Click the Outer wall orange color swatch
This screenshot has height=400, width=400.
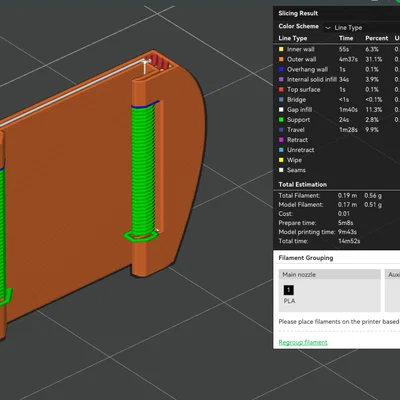pos(281,59)
